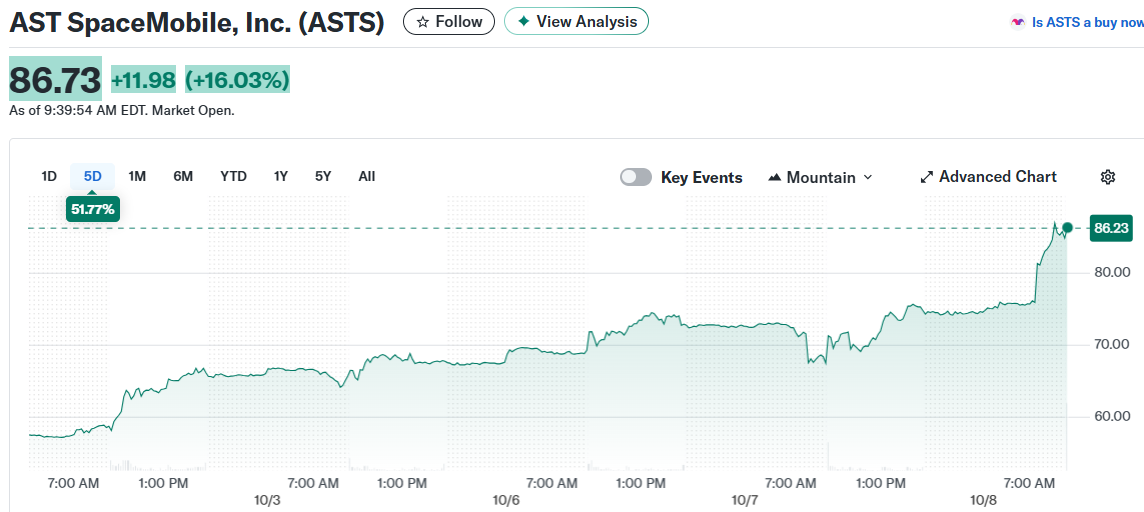Viewport: 1144px width, 512px height.
Task: Click the current price dot on chart line
Action: click(x=1068, y=228)
